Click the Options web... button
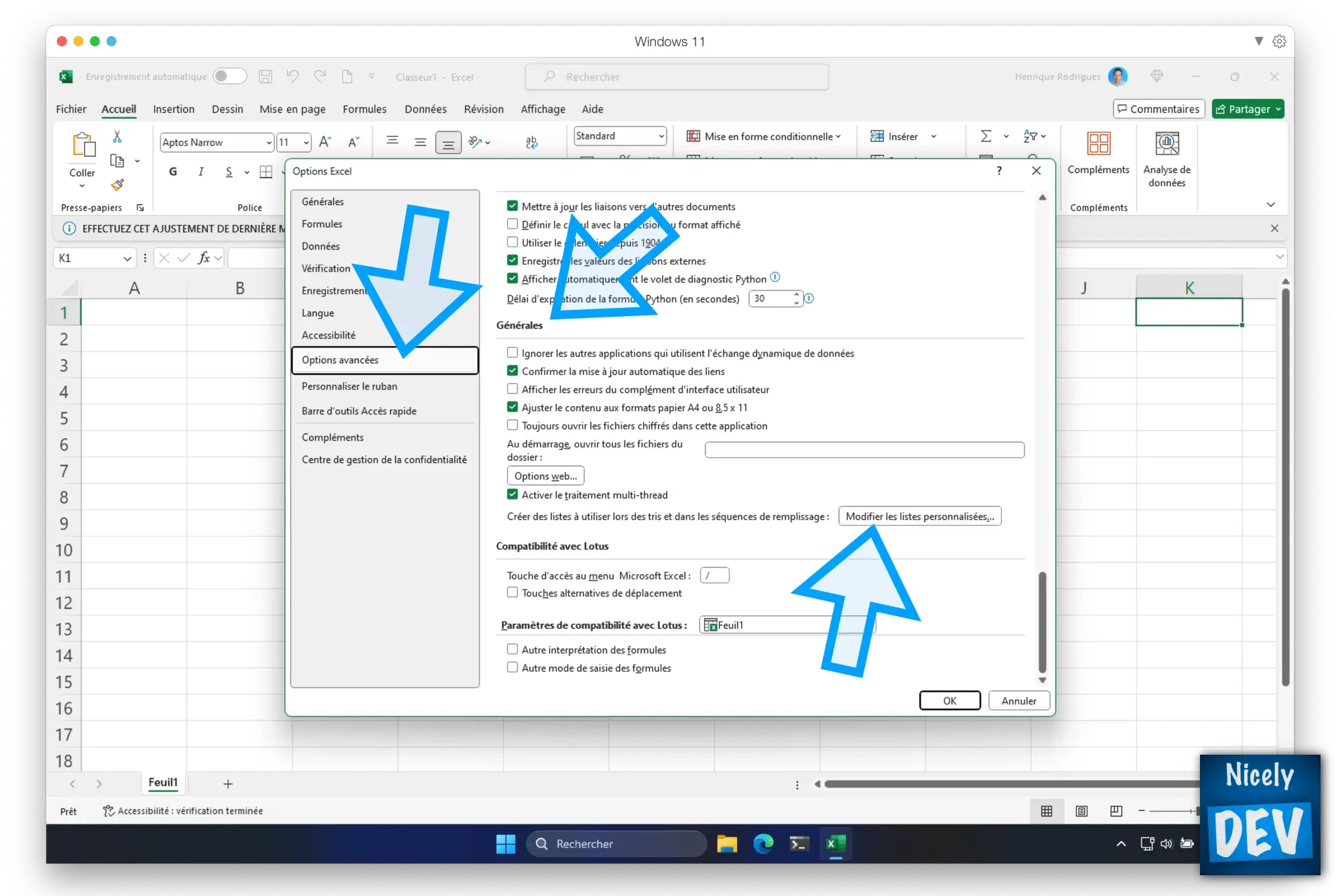This screenshot has width=1340, height=896. 545,475
